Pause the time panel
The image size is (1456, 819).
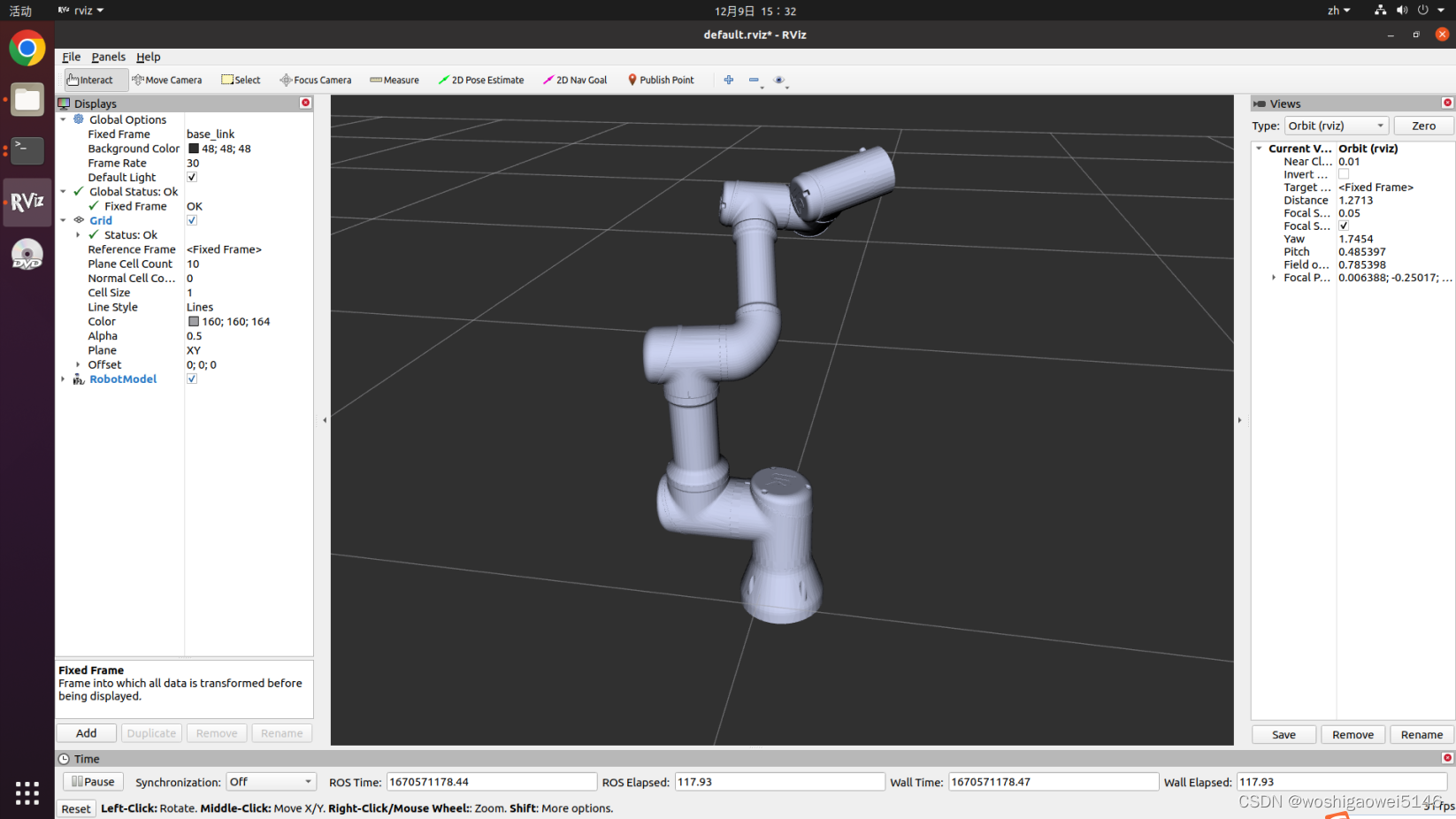point(93,782)
